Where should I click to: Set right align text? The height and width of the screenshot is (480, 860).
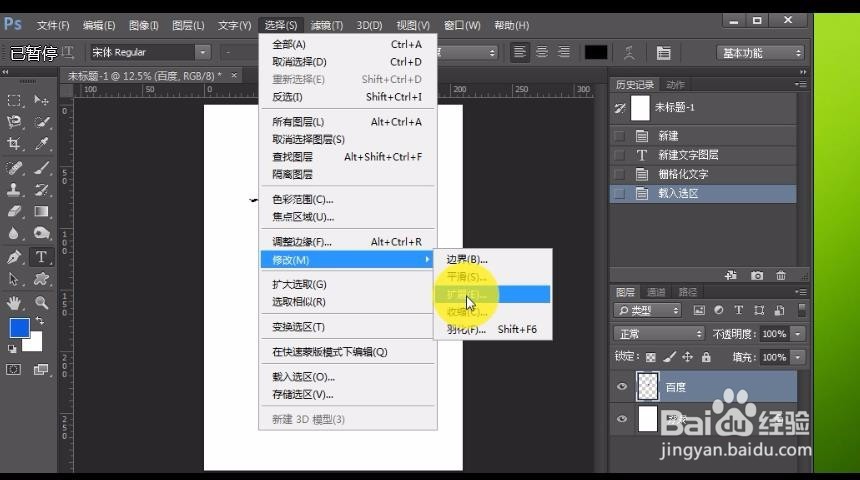tap(564, 52)
